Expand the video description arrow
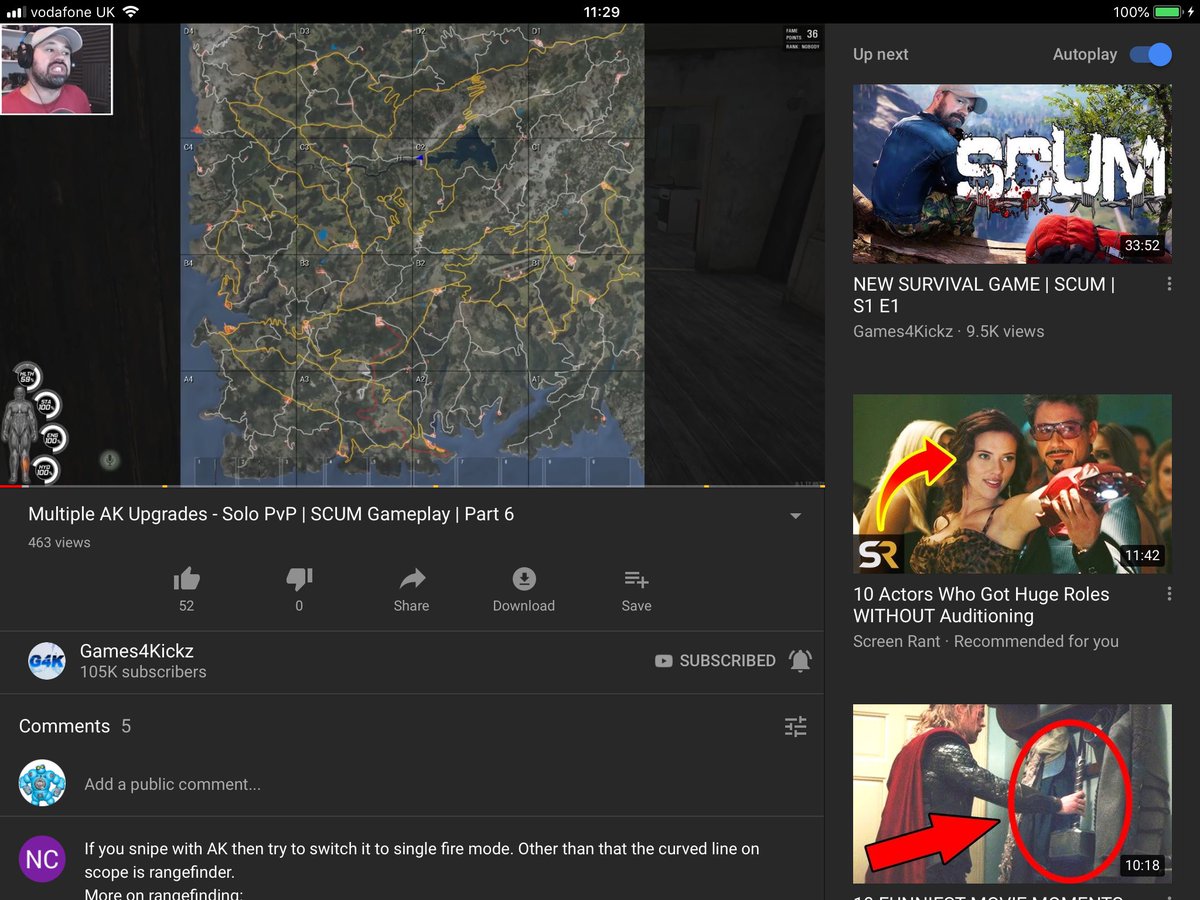 click(x=796, y=516)
